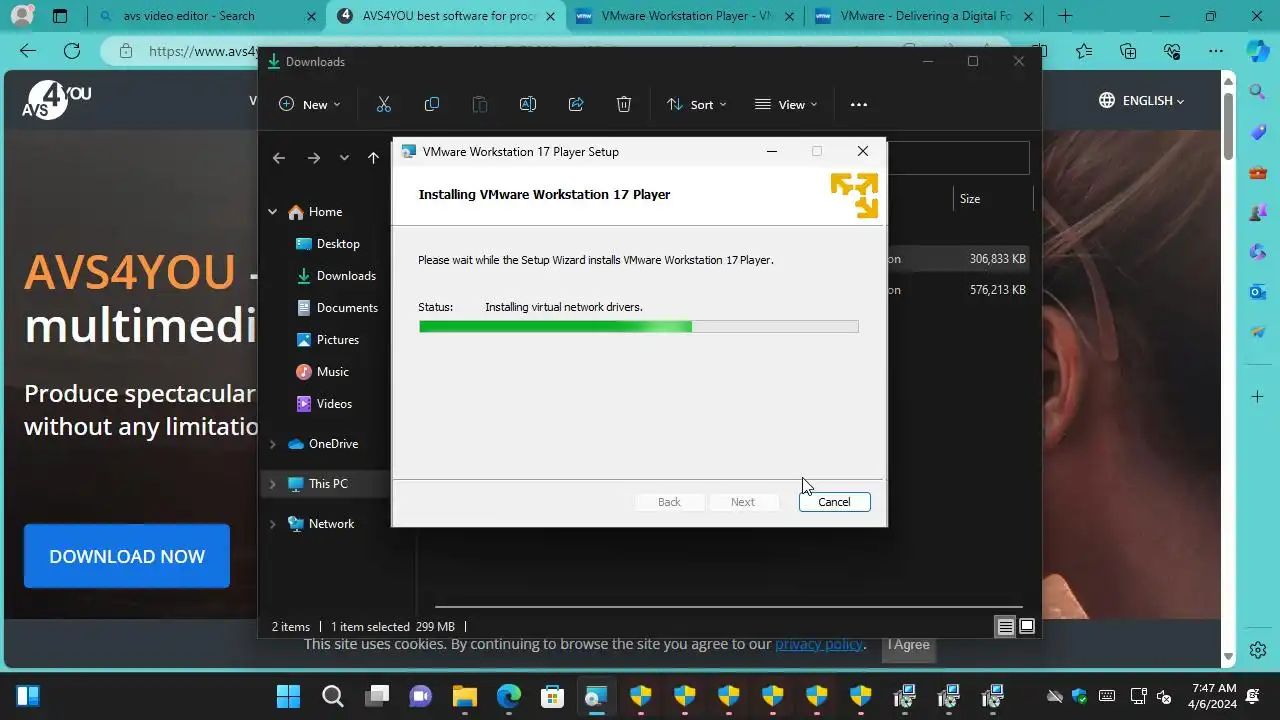The image size is (1280, 720).
Task: Switch to the AVS4YOU best software tab
Action: click(x=446, y=16)
